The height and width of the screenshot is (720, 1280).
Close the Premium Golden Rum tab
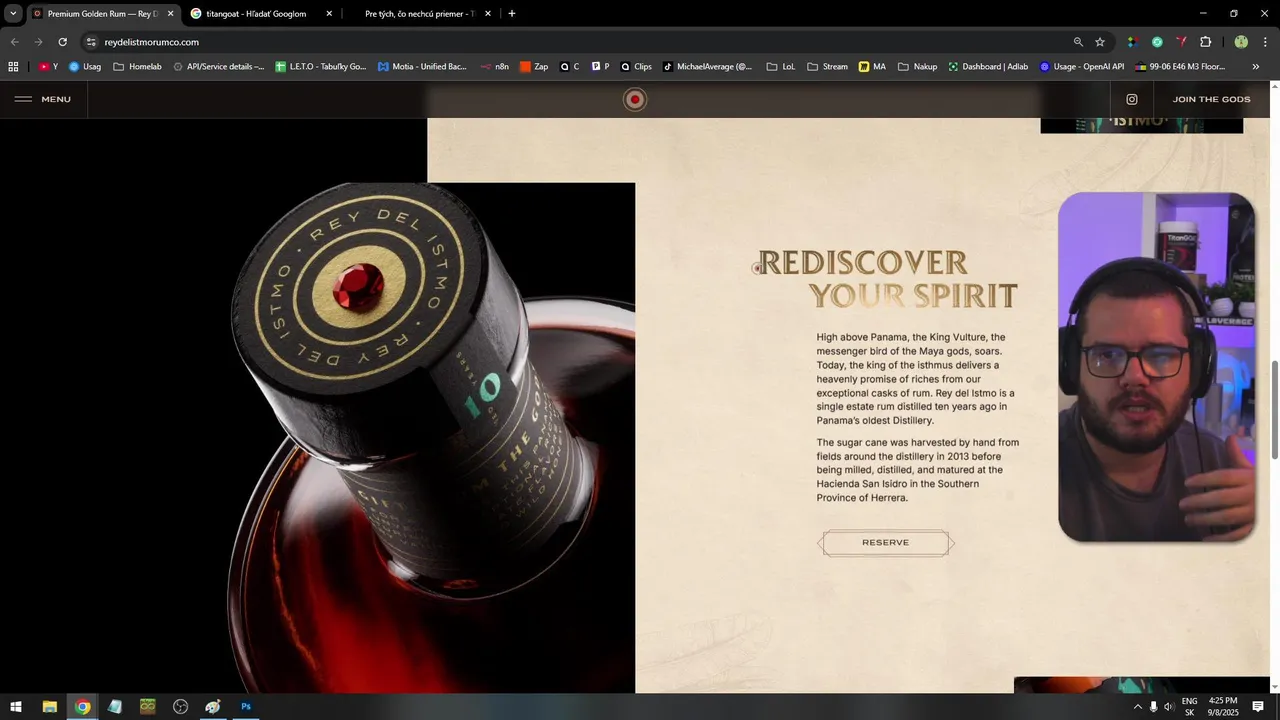click(x=170, y=14)
